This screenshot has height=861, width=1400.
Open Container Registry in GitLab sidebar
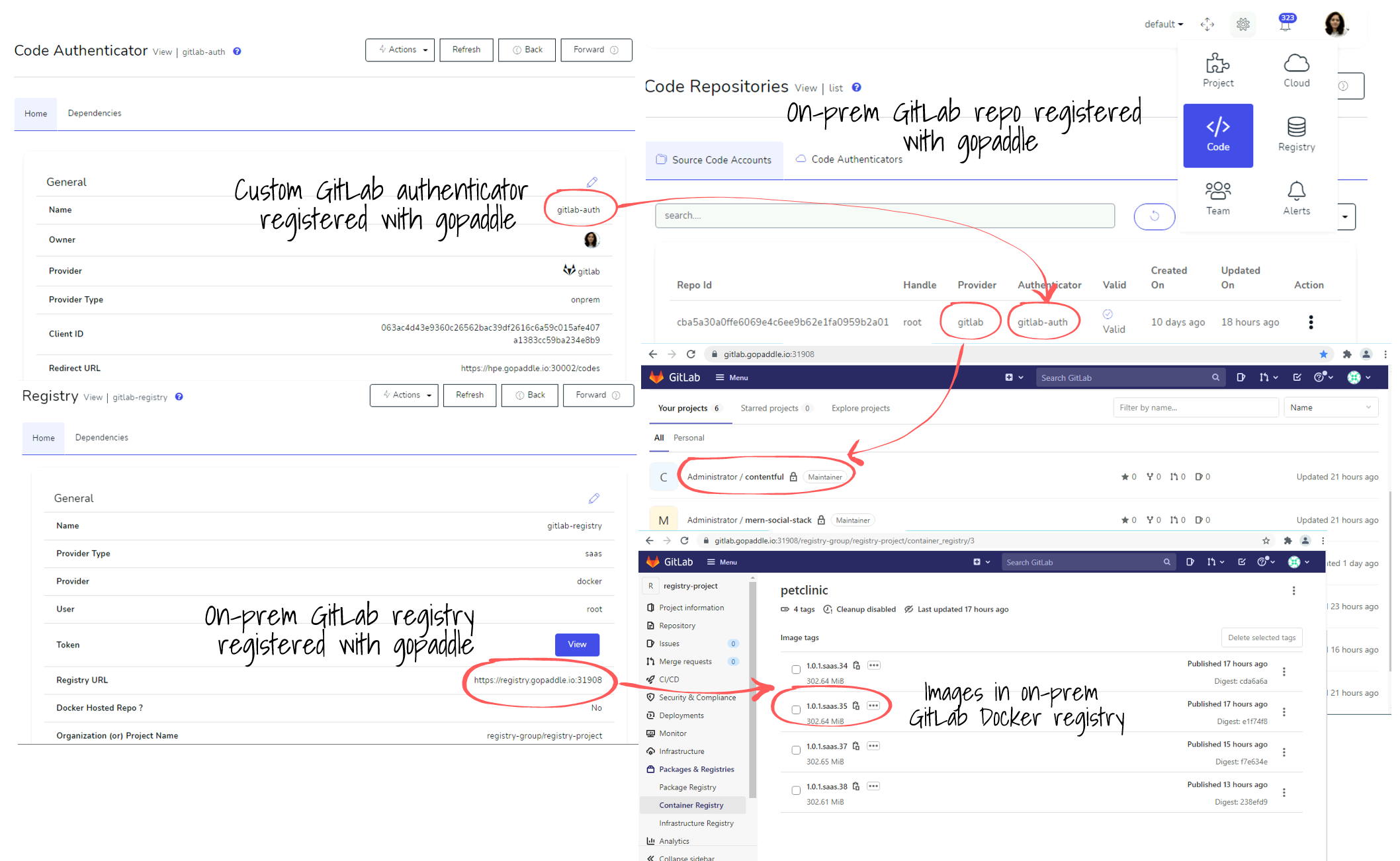693,805
